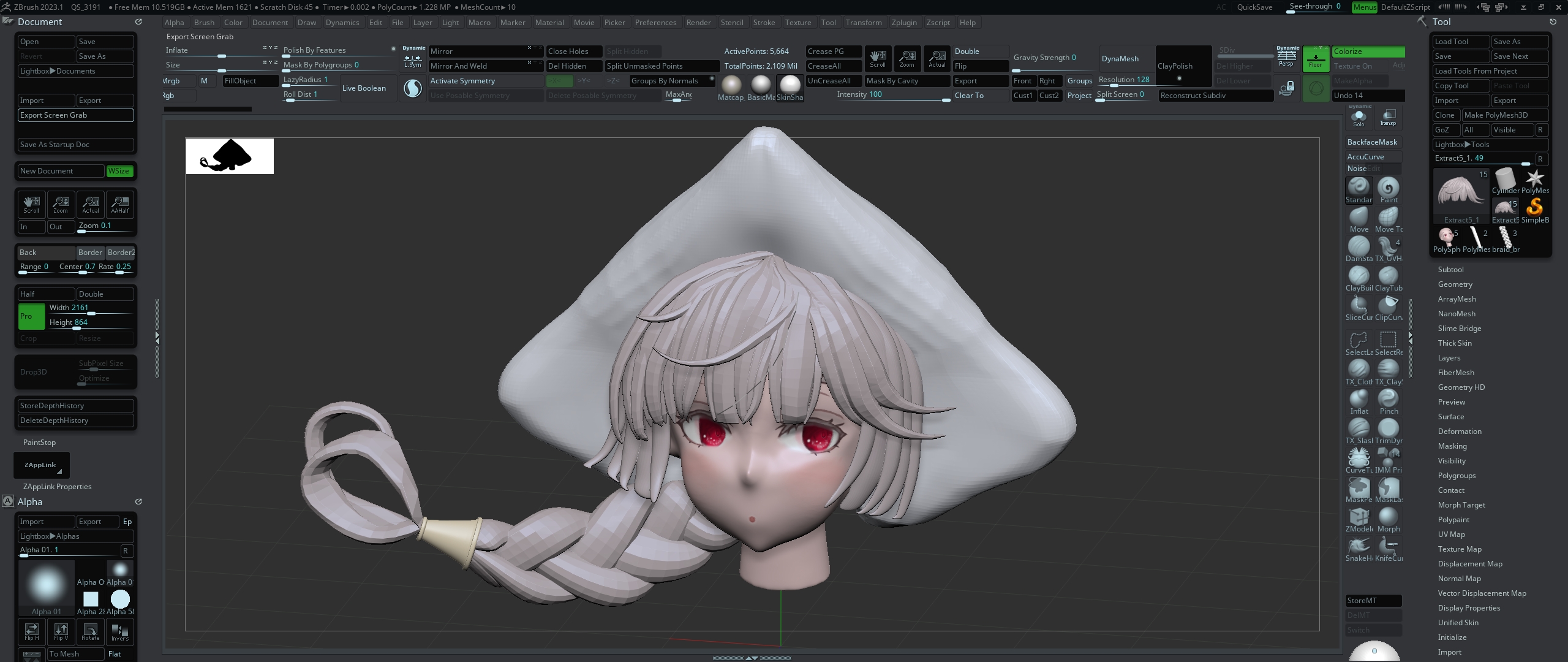1568x662 pixels.
Task: Choose the MaskLasso brush
Action: coord(1388,490)
